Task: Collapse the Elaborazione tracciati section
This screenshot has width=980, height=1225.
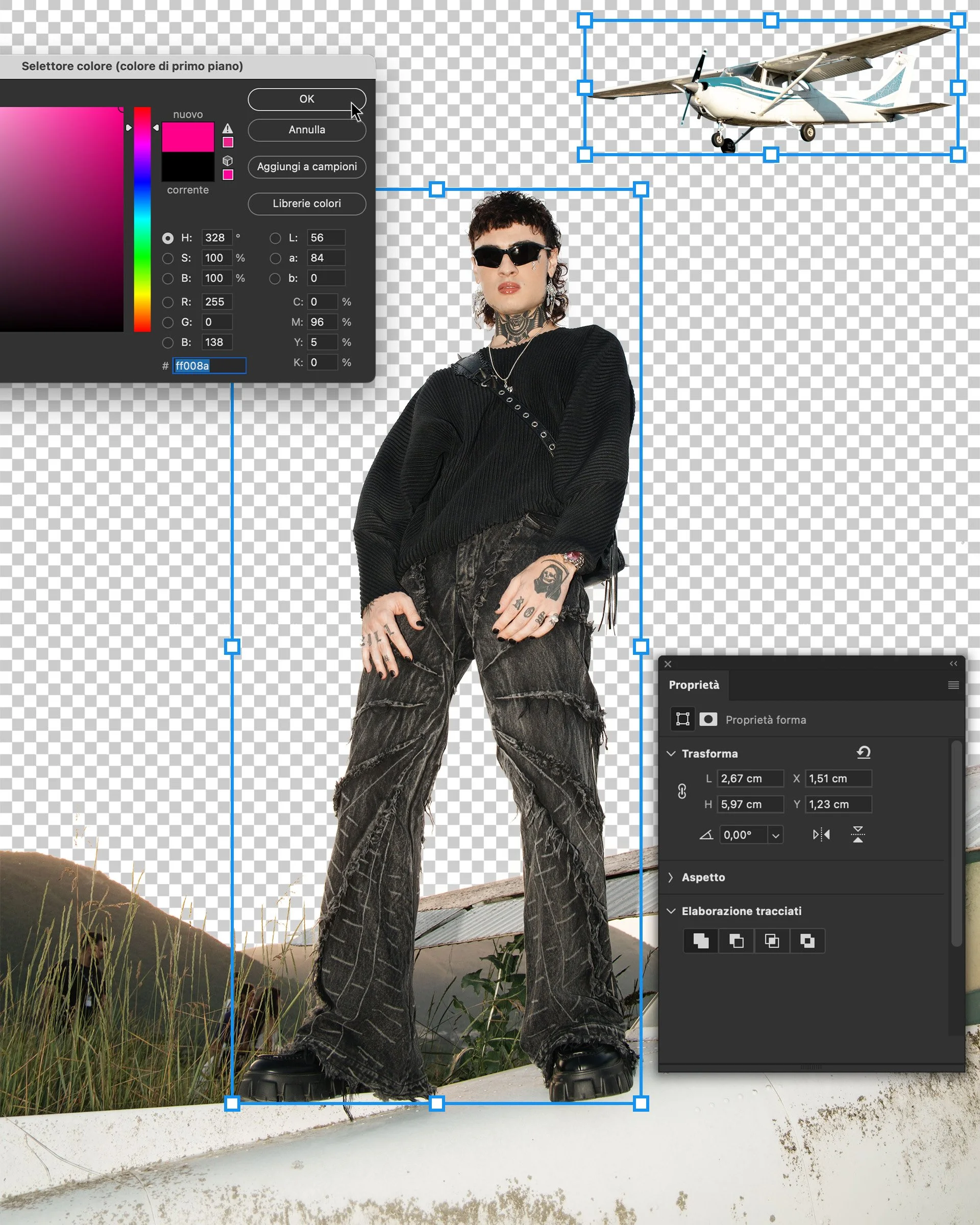Action: pos(671,912)
